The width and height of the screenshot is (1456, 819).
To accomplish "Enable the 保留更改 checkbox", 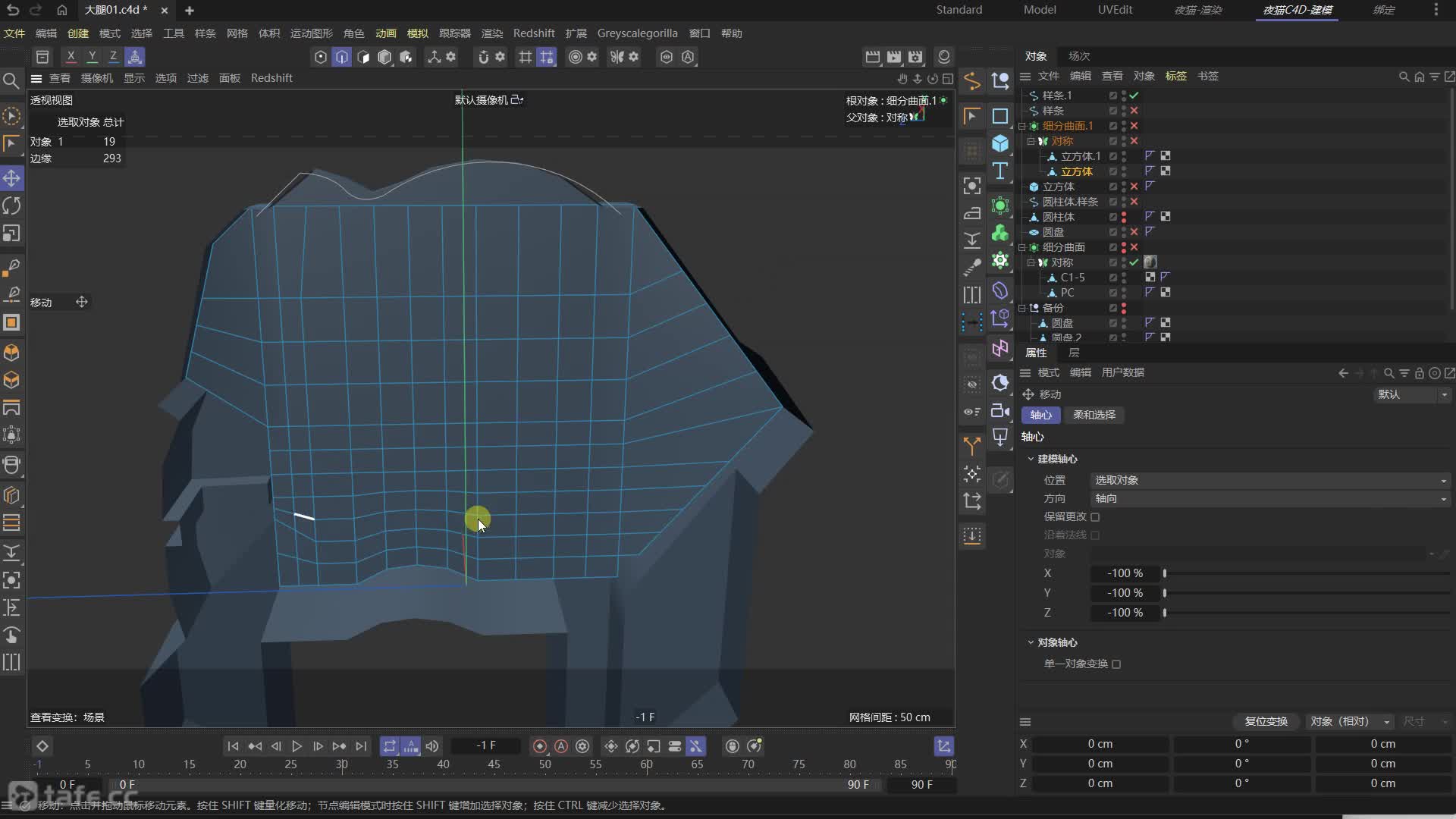I will [x=1095, y=517].
